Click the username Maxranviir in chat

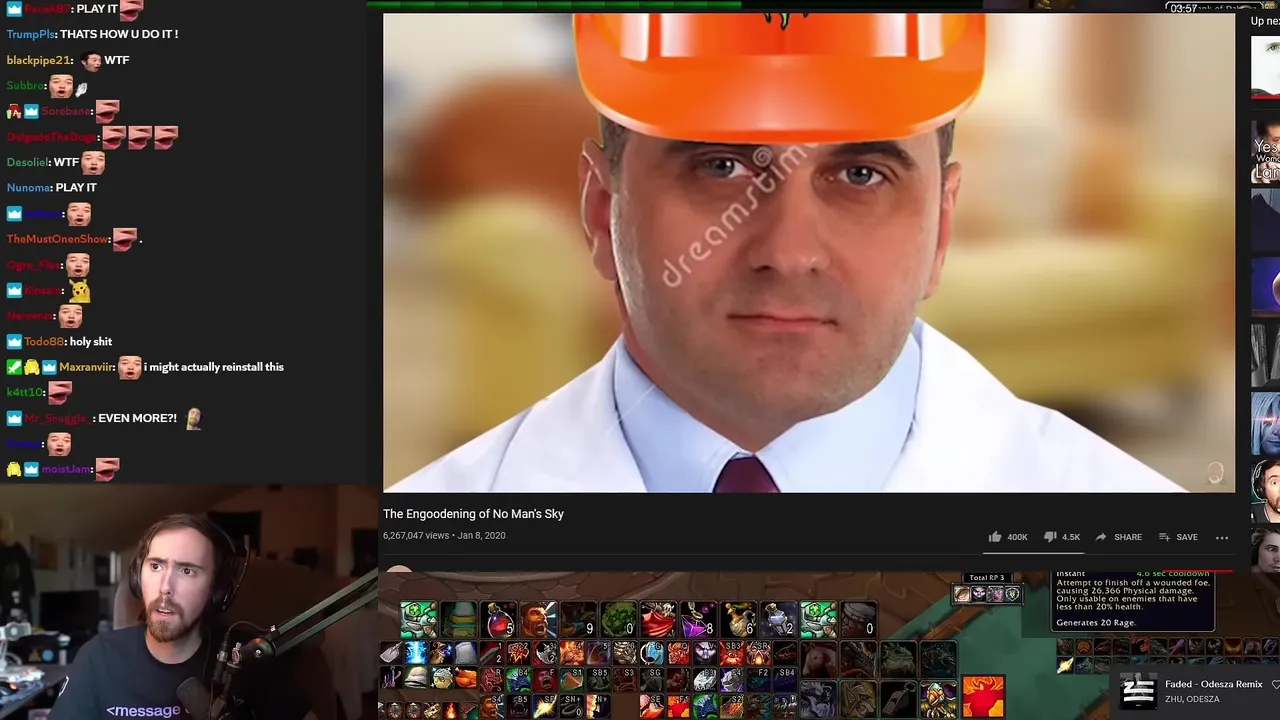tap(86, 367)
